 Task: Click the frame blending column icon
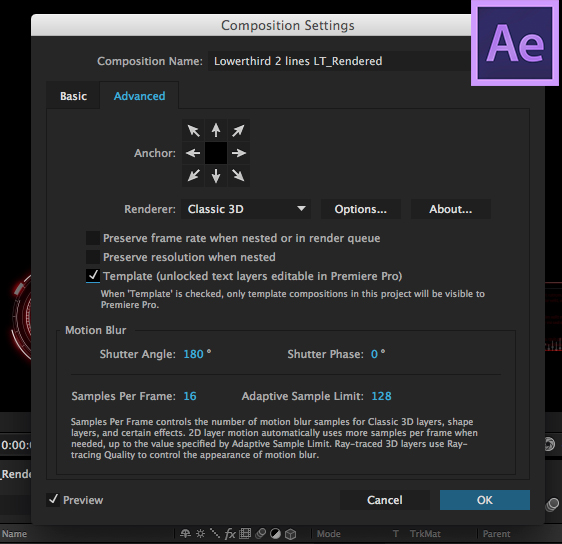click(245, 534)
